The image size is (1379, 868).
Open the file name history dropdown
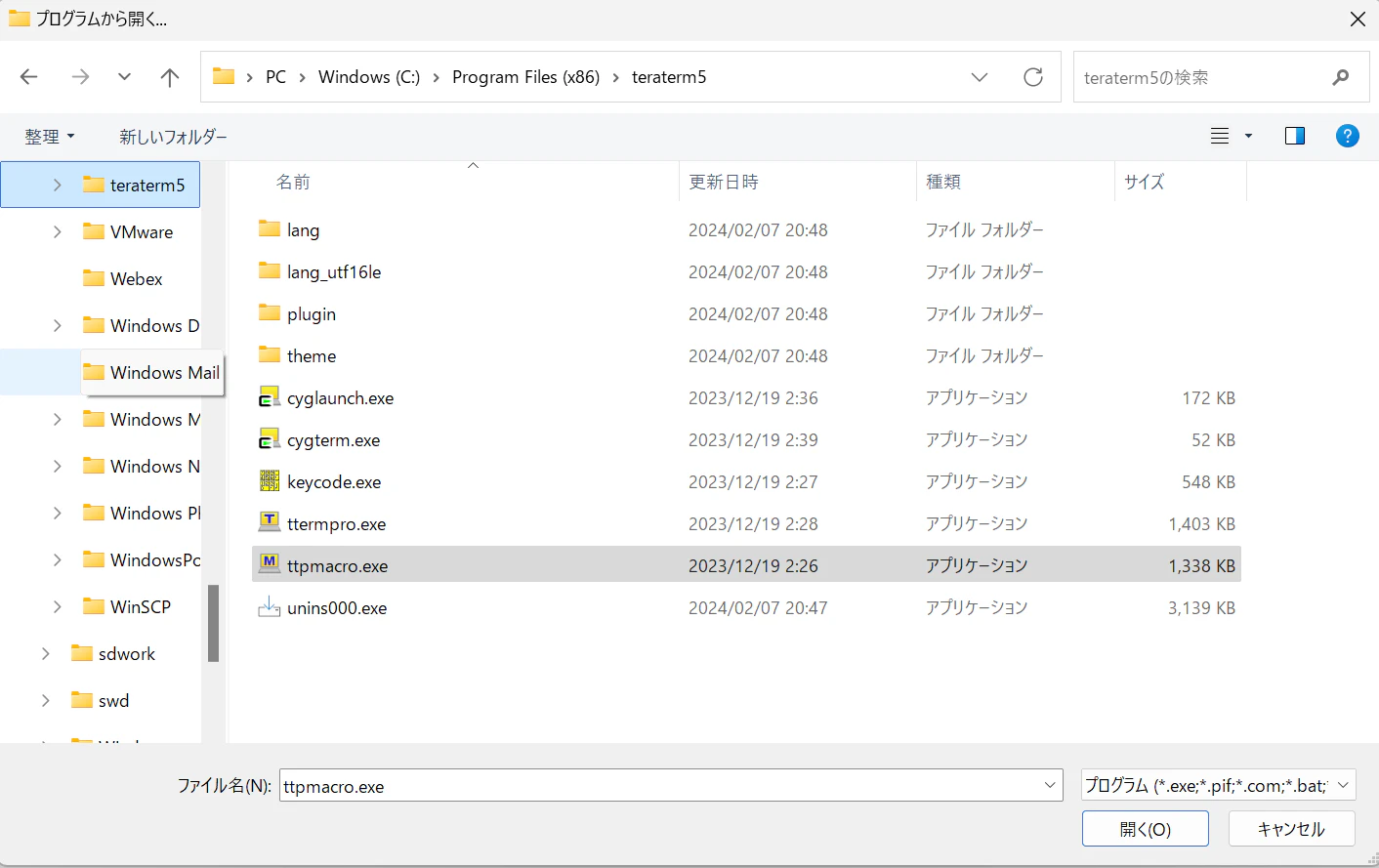click(x=1051, y=785)
